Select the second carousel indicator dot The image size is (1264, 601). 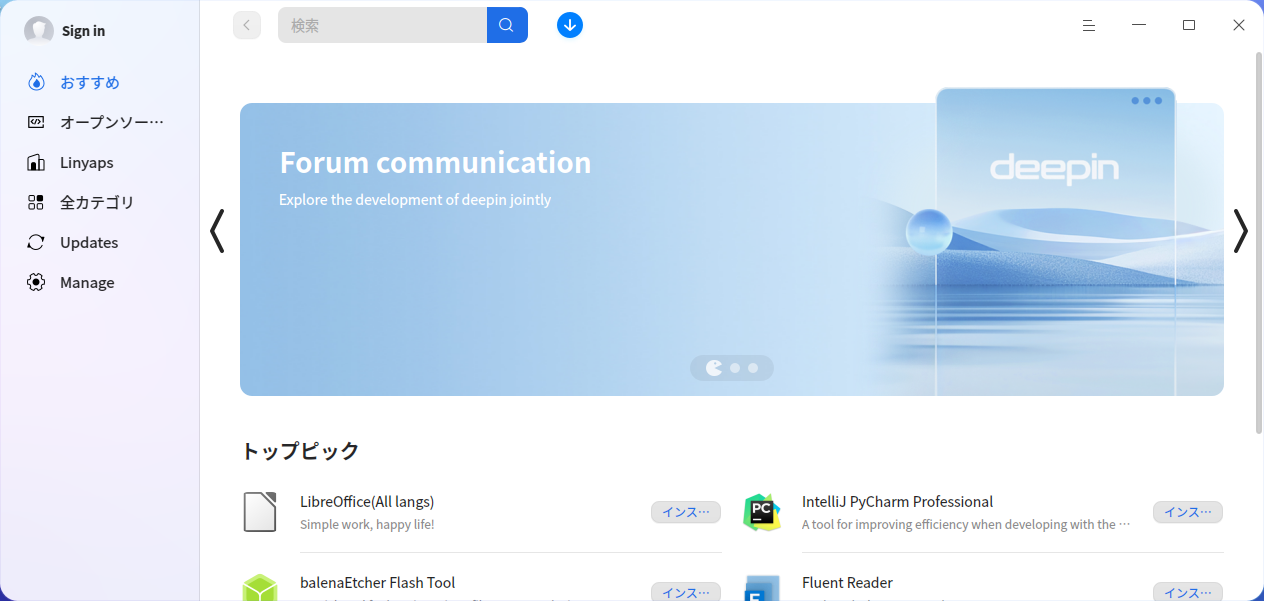735,368
